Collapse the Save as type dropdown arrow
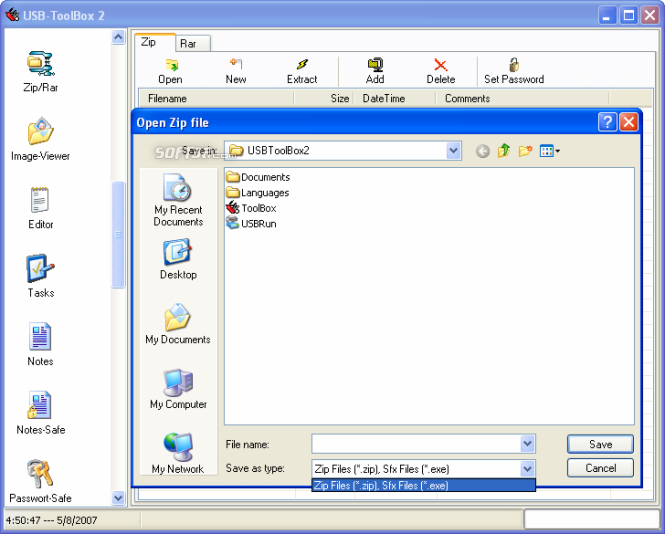The width and height of the screenshot is (665, 534). click(527, 469)
